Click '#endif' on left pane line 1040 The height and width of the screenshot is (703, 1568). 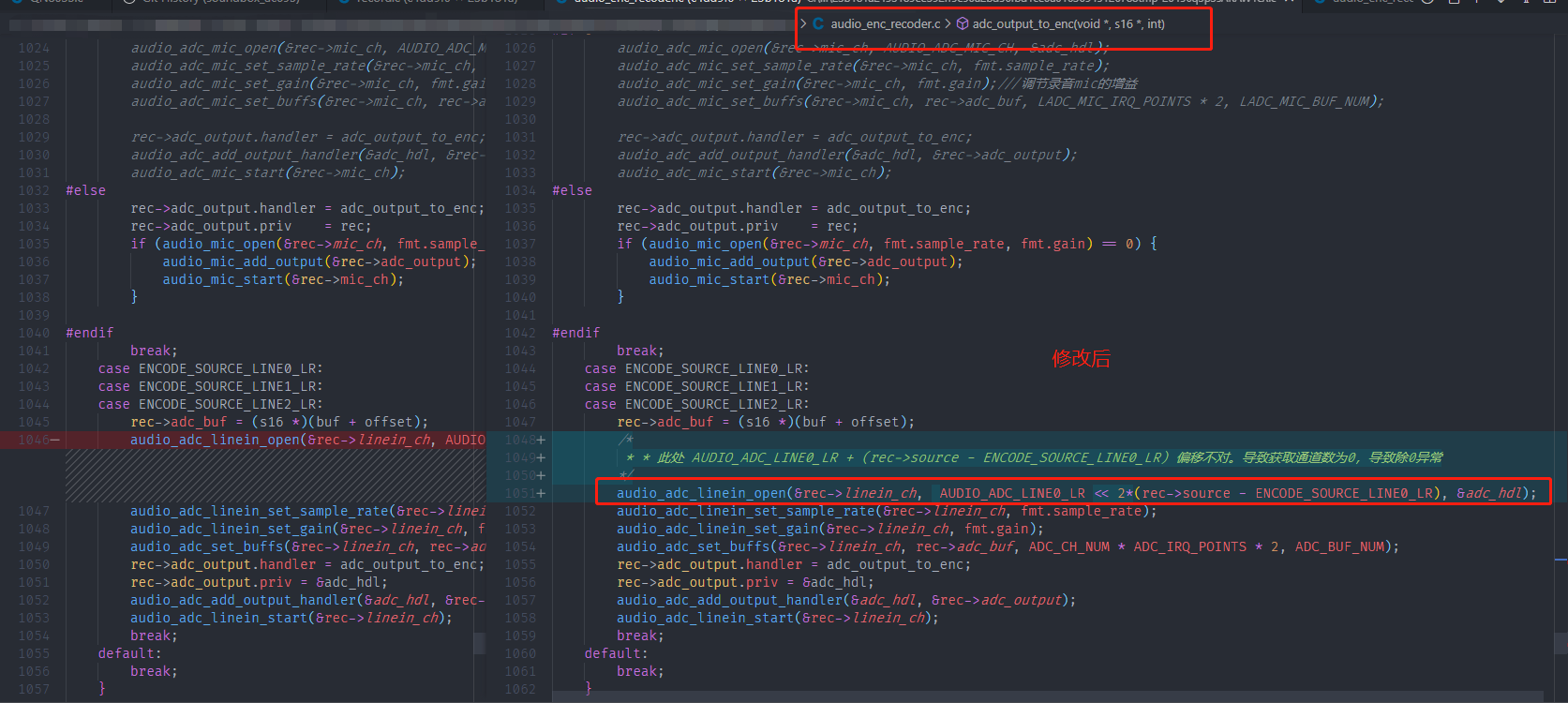click(90, 333)
